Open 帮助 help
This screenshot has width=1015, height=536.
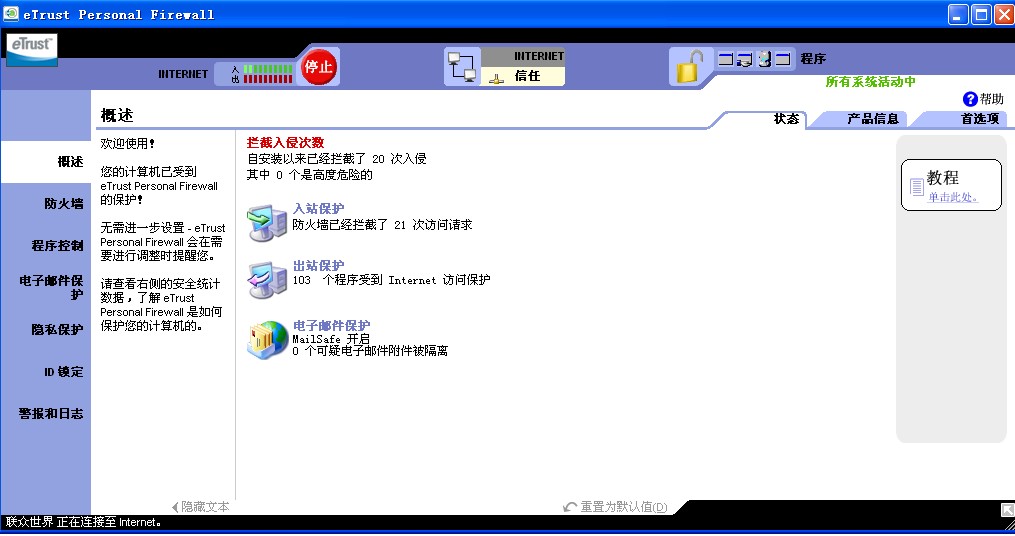tap(991, 99)
